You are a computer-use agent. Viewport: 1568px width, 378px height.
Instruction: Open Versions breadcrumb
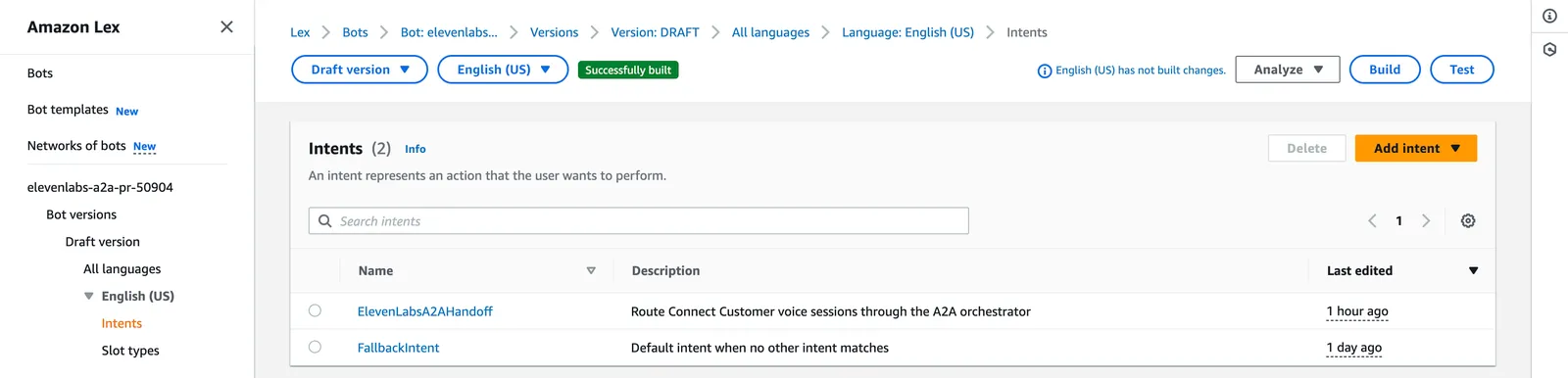click(x=555, y=32)
